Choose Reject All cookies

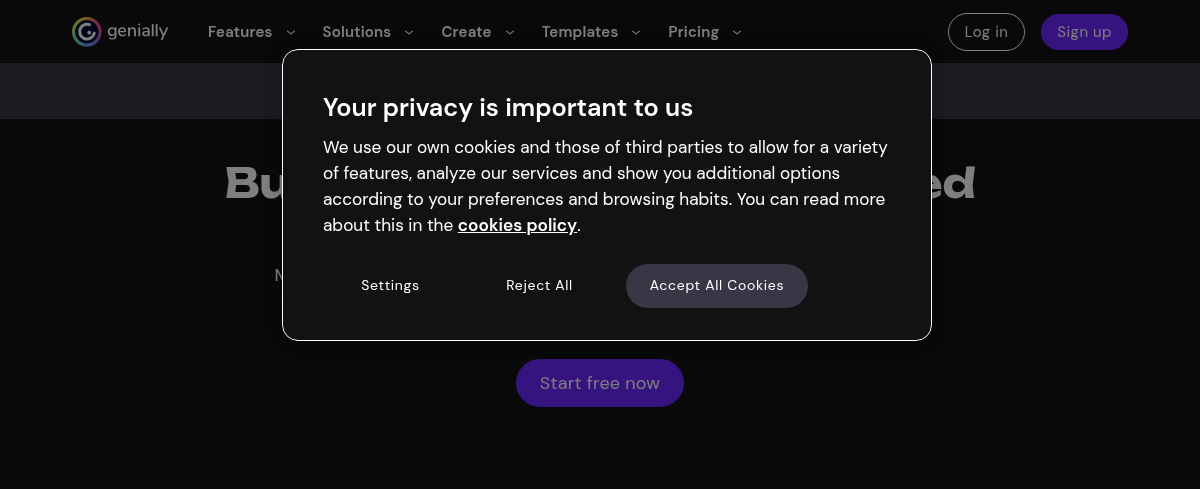click(539, 286)
